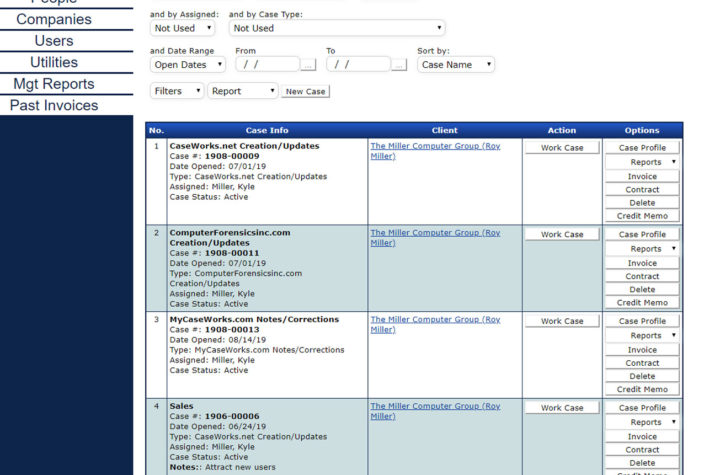Open the From date picker button
Viewport: 720px width, 475px height.
[308, 65]
